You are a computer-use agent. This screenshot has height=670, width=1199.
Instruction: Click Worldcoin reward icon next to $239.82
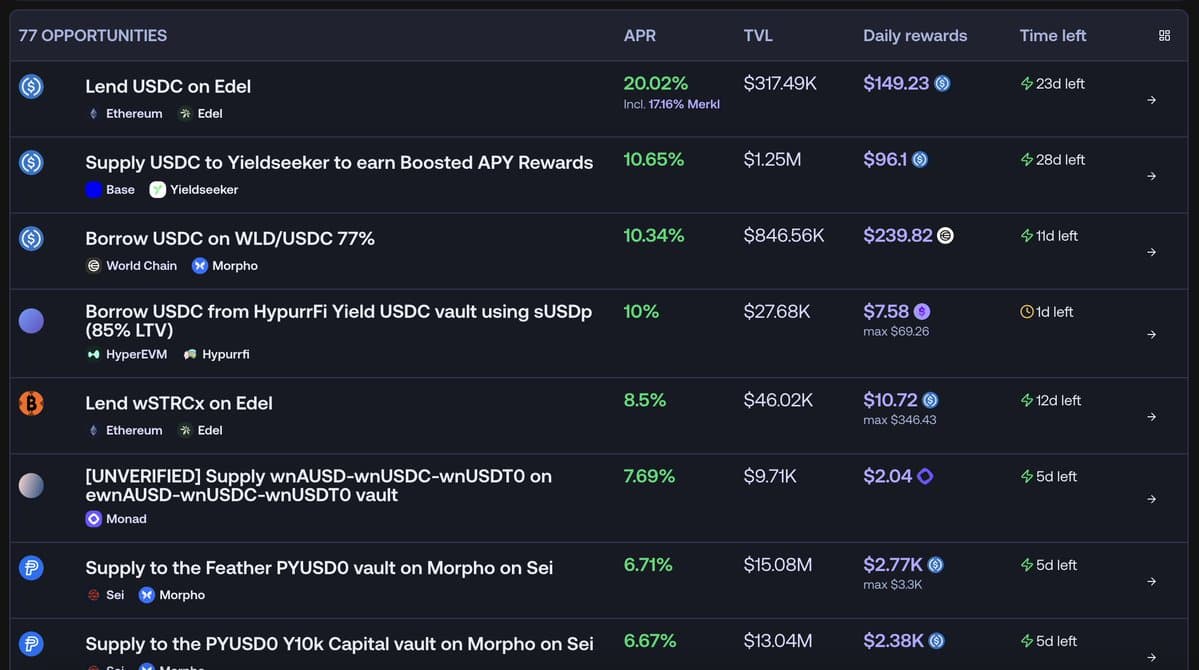pos(945,236)
